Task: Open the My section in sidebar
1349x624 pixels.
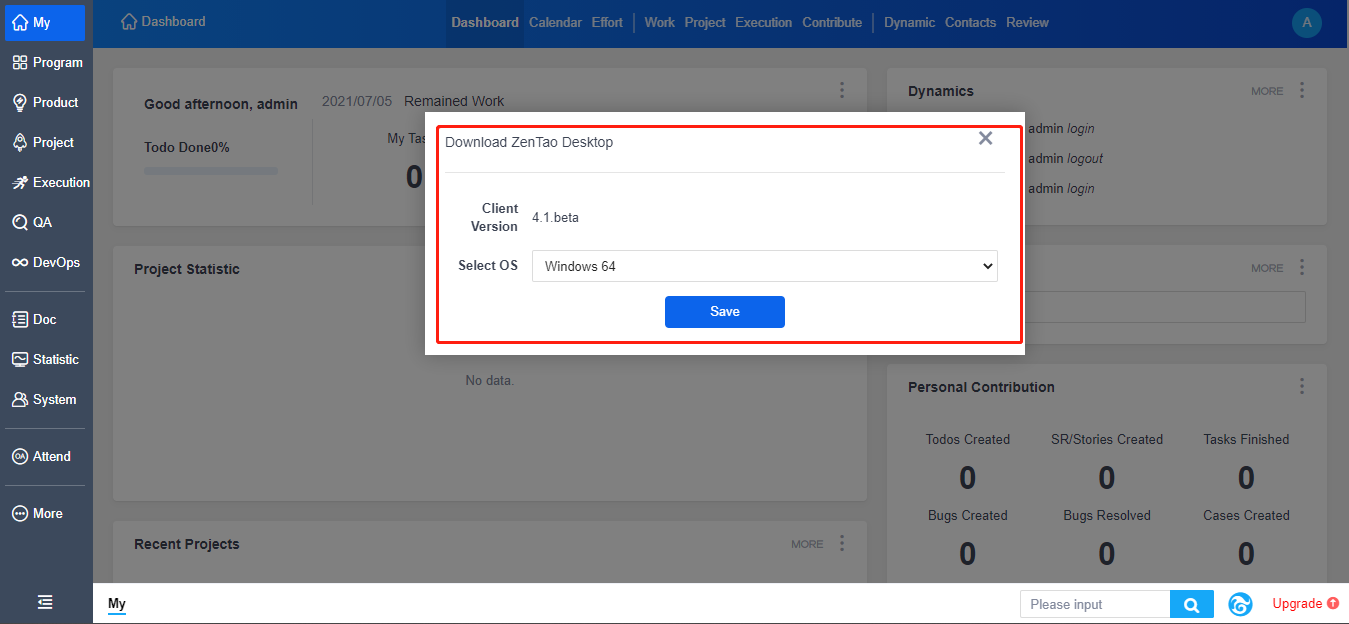Action: coord(46,22)
